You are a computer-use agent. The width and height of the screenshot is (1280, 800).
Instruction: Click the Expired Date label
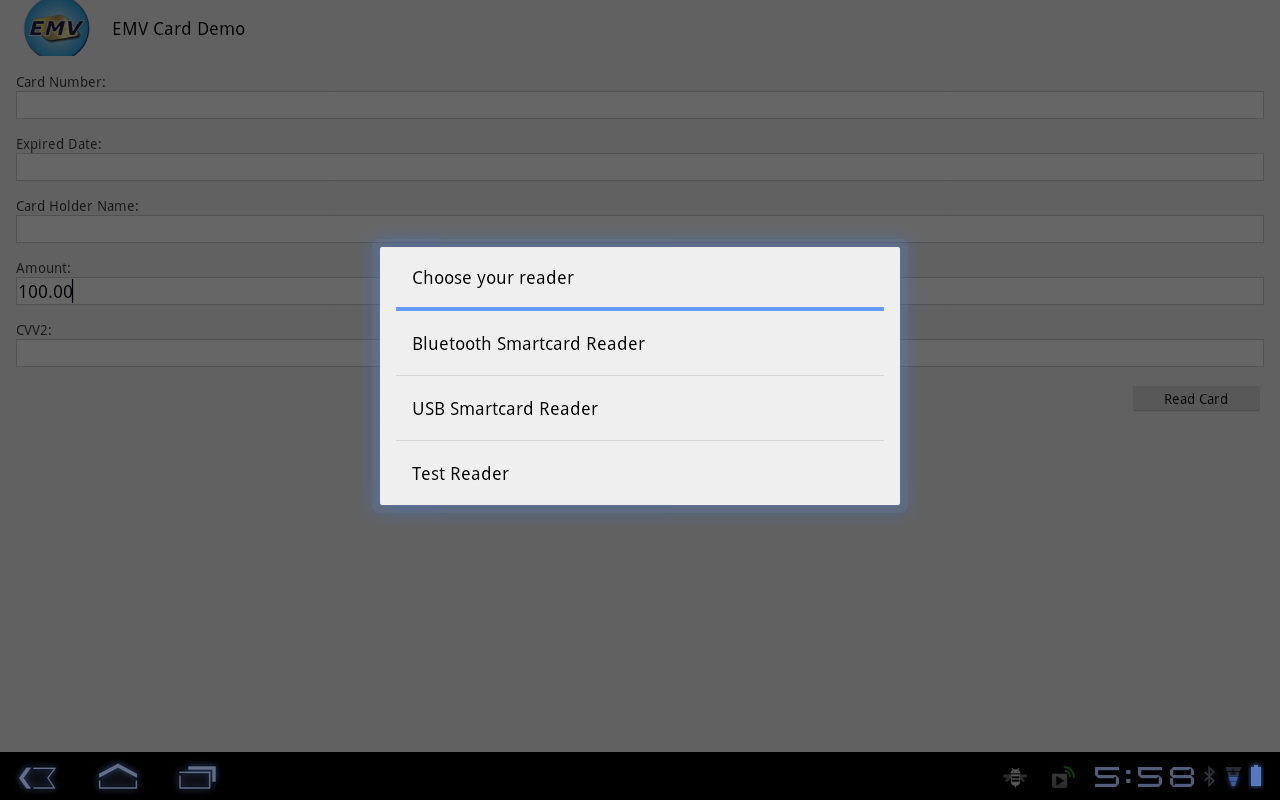tap(59, 144)
